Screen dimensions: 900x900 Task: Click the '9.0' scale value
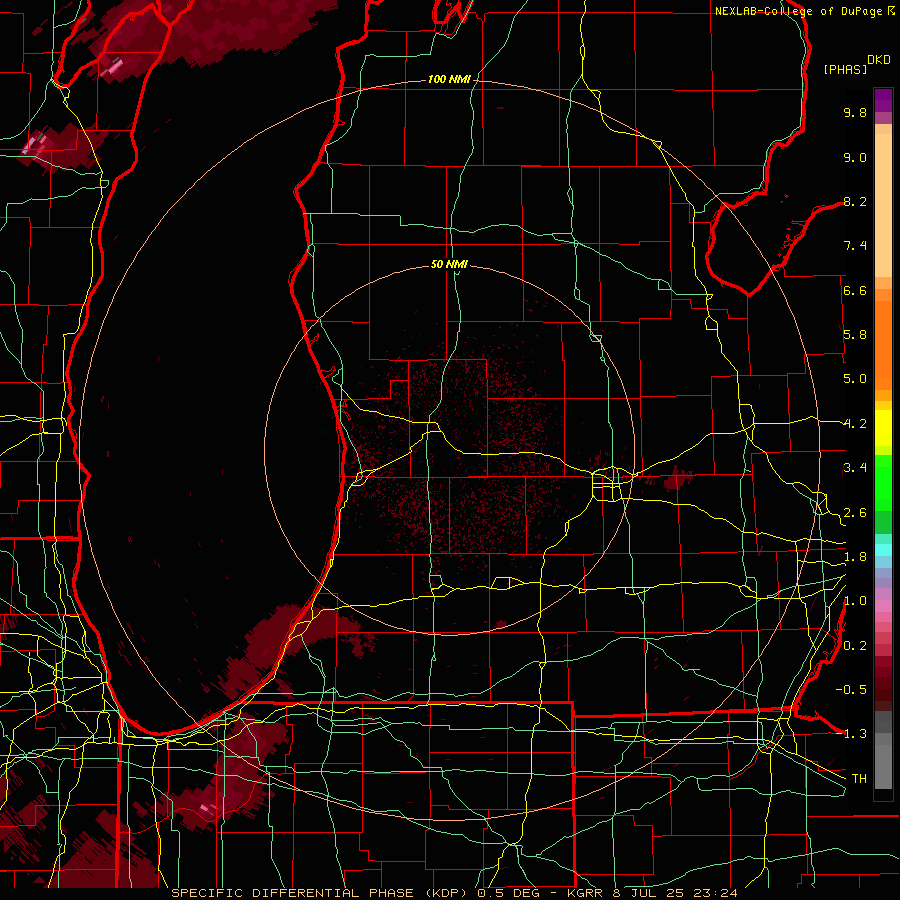(855, 157)
